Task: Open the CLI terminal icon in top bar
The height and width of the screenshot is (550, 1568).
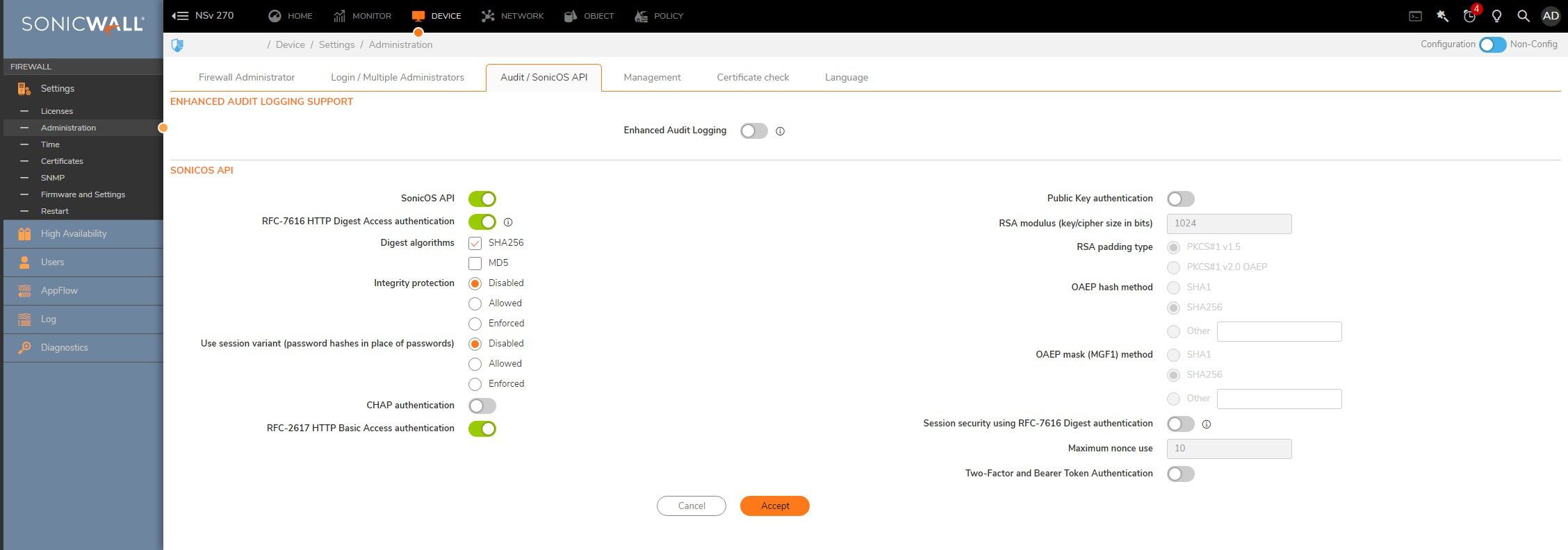Action: click(1415, 16)
